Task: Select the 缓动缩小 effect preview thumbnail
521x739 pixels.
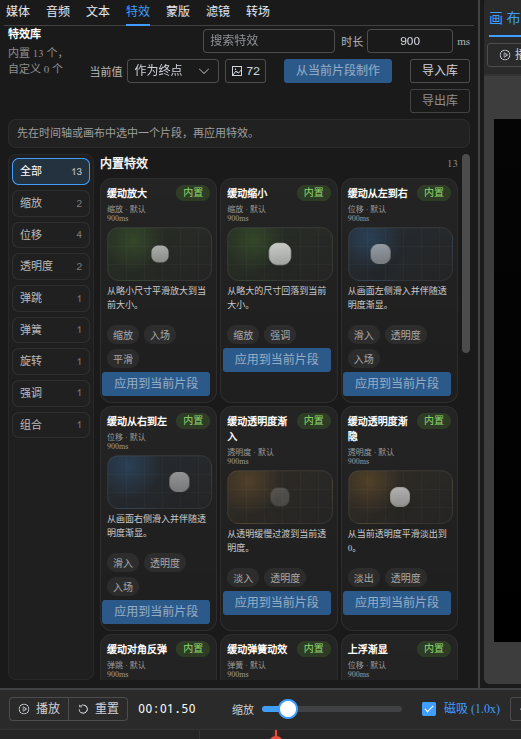Action: 280,254
